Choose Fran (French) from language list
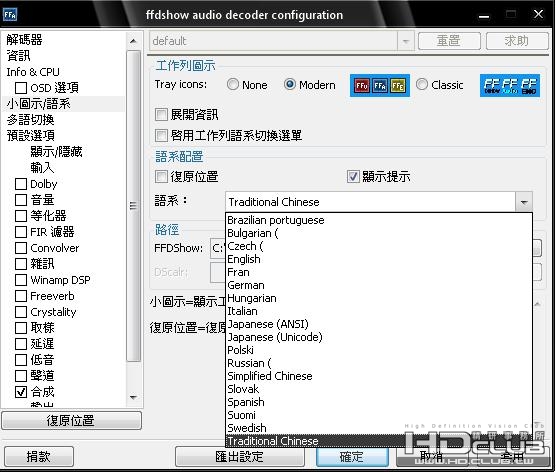This screenshot has height=472, width=556. pyautogui.click(x=379, y=272)
